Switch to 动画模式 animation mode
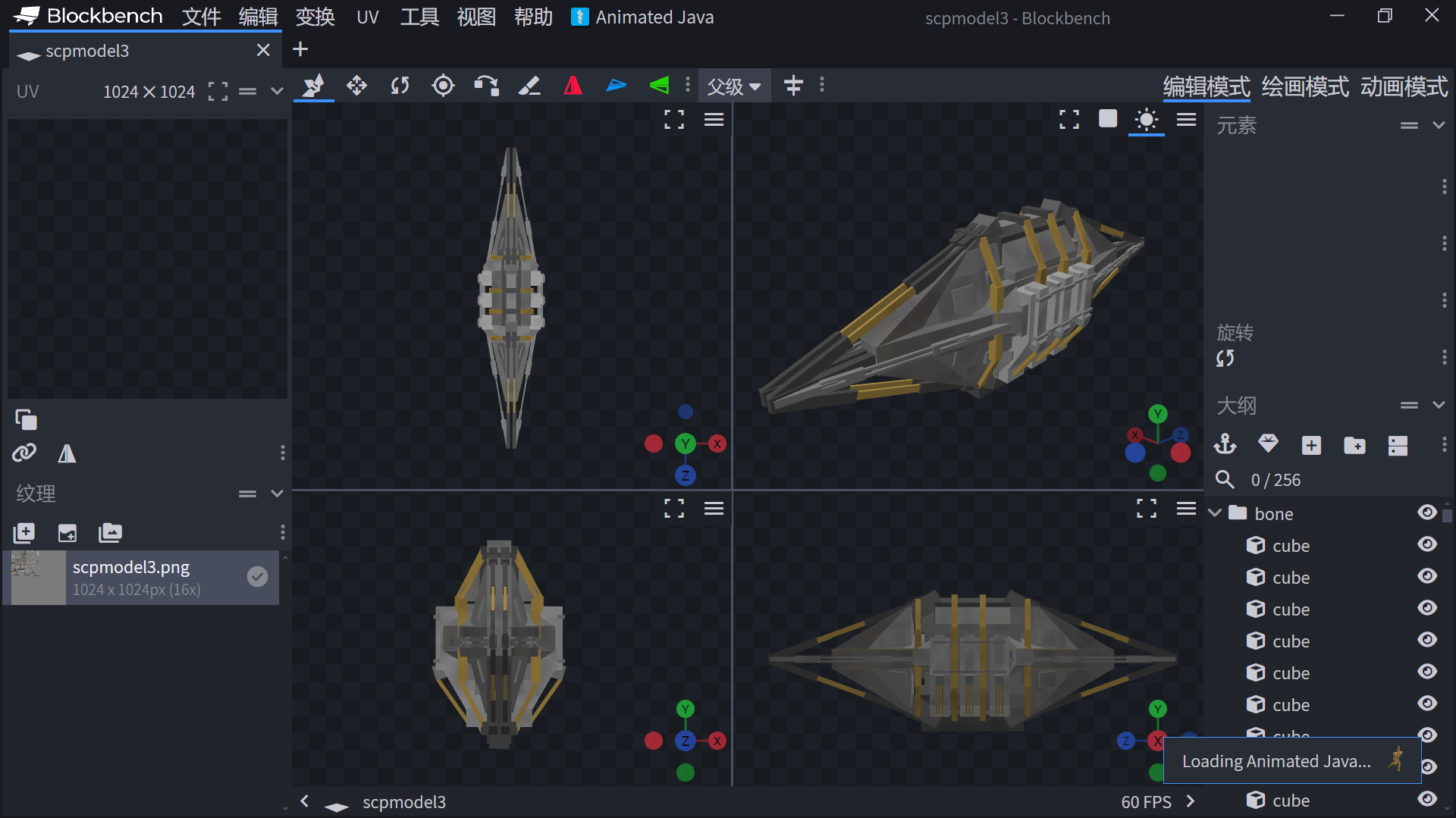 pyautogui.click(x=1404, y=86)
